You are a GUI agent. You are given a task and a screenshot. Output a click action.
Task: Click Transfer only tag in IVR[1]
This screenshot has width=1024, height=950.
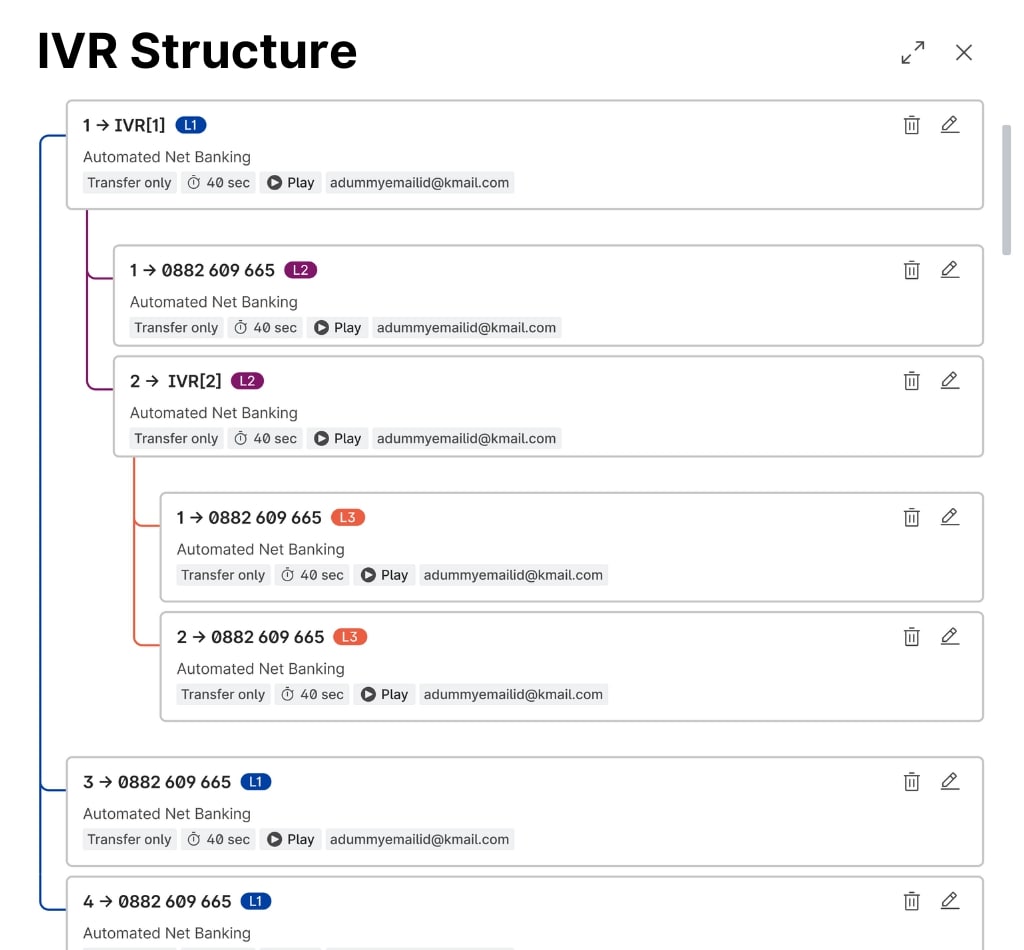[129, 183]
